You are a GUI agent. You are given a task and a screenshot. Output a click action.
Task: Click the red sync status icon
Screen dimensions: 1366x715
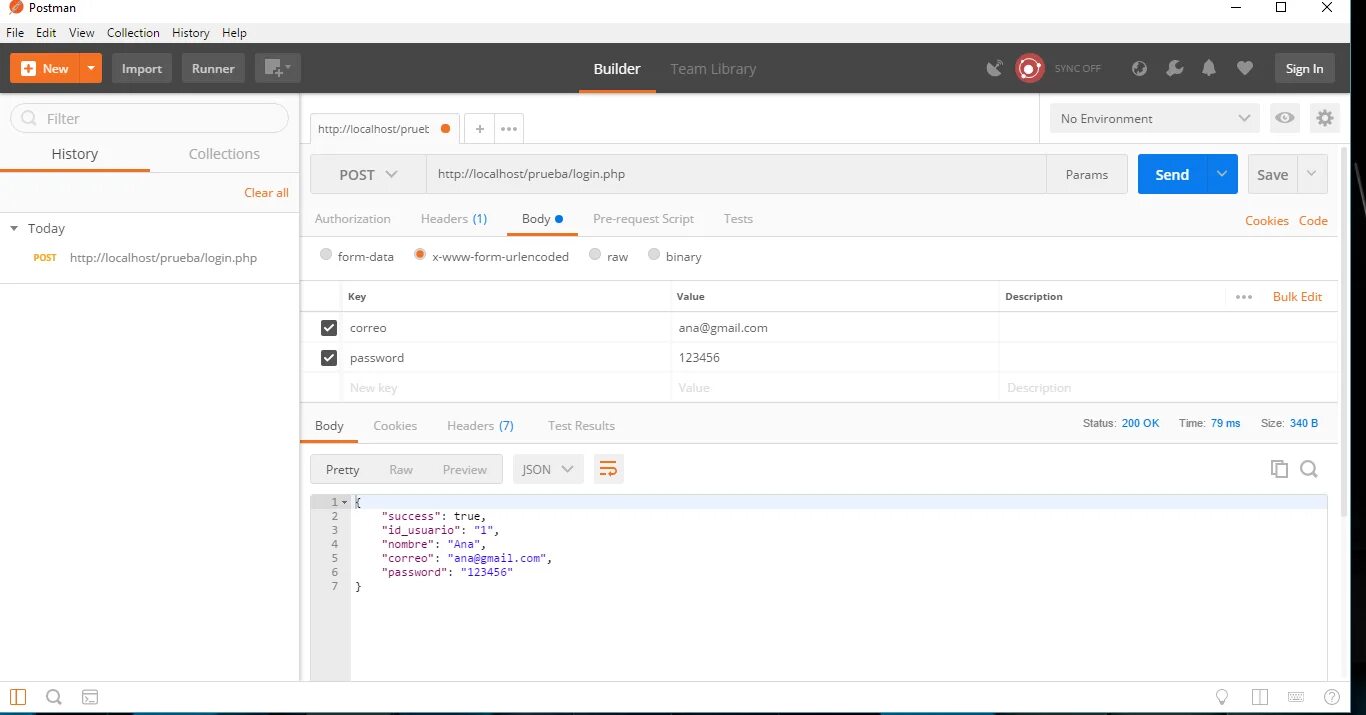tap(1029, 68)
